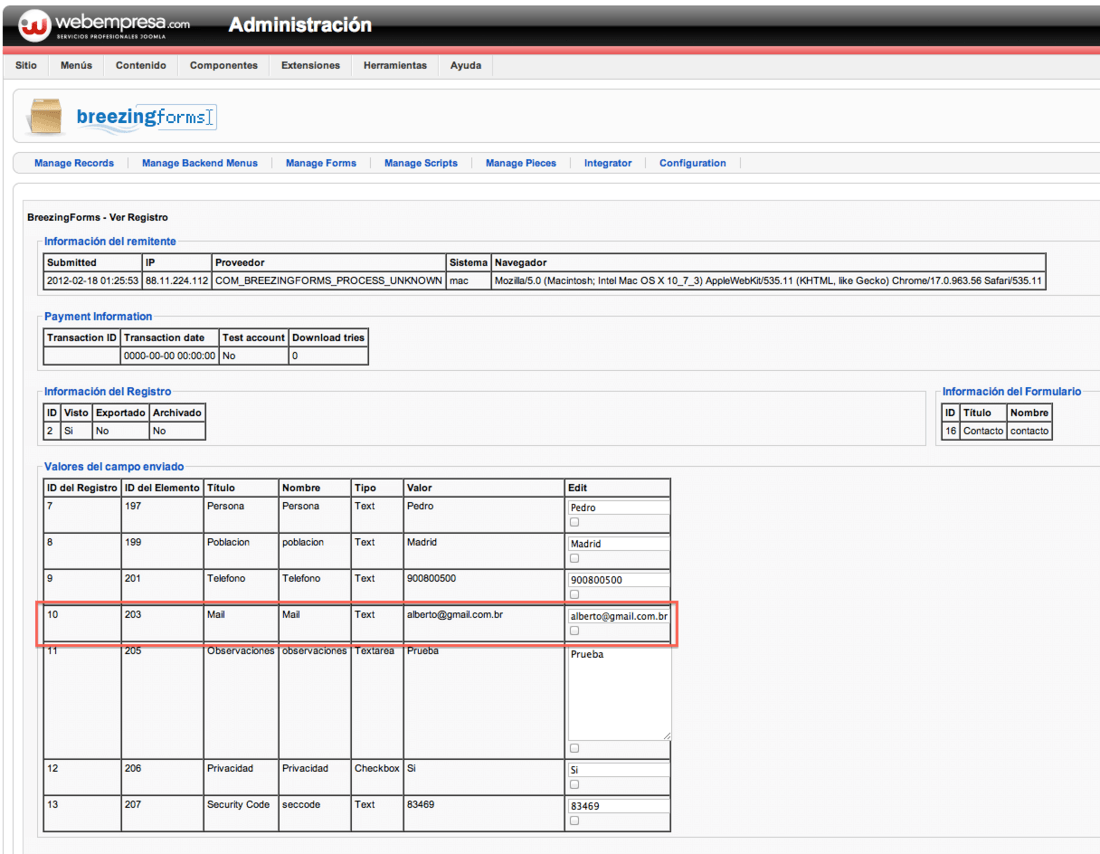Open the Menús menu

(x=76, y=65)
